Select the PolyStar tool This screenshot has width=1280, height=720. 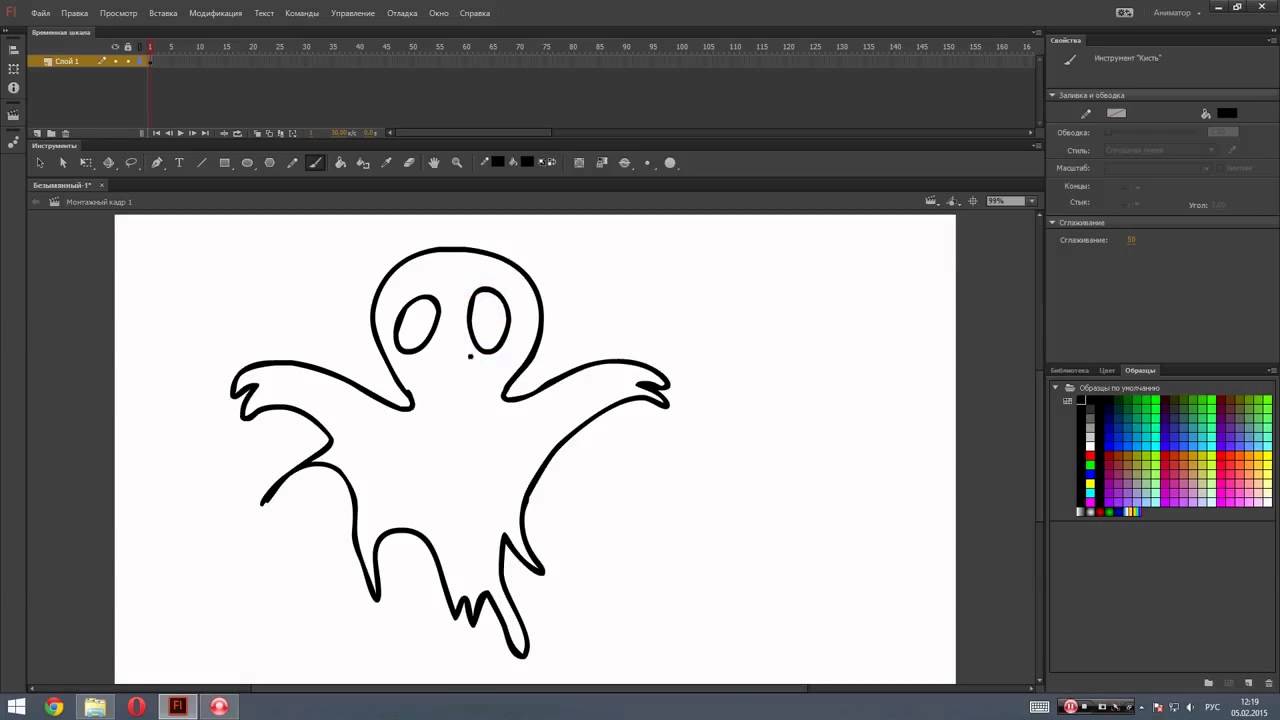click(x=269, y=163)
